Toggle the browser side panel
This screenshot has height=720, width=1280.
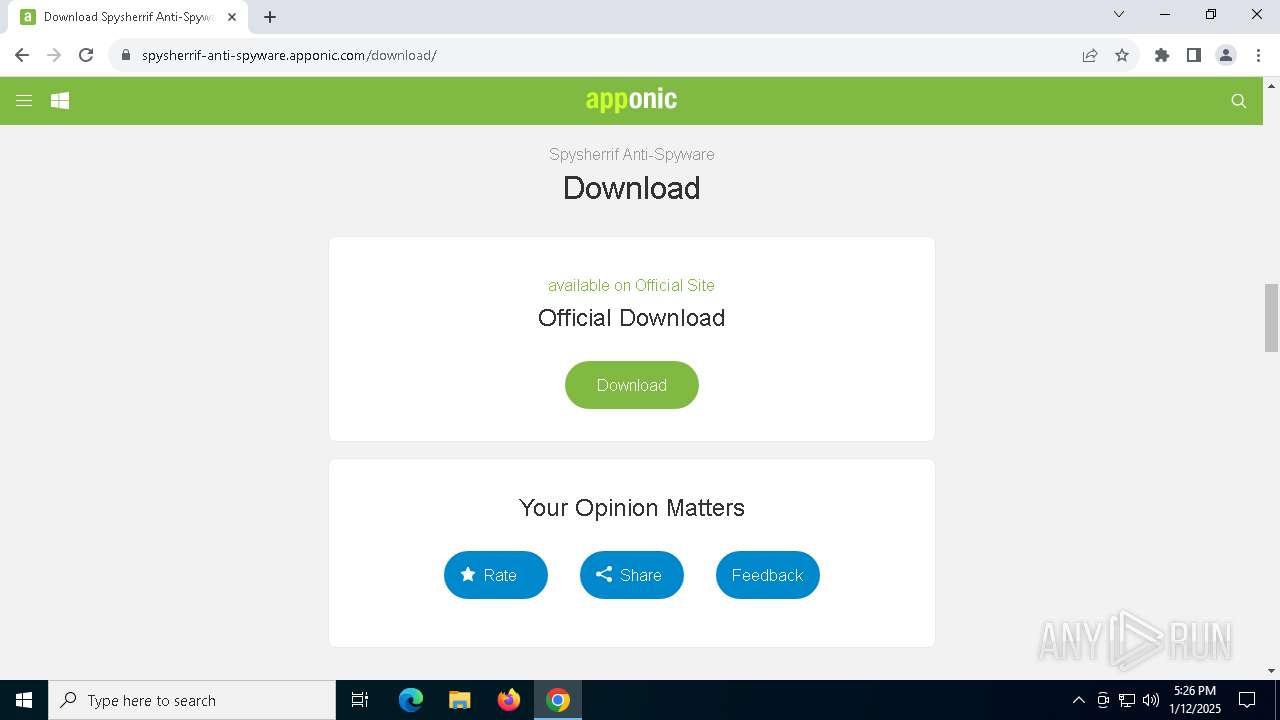click(x=1194, y=55)
